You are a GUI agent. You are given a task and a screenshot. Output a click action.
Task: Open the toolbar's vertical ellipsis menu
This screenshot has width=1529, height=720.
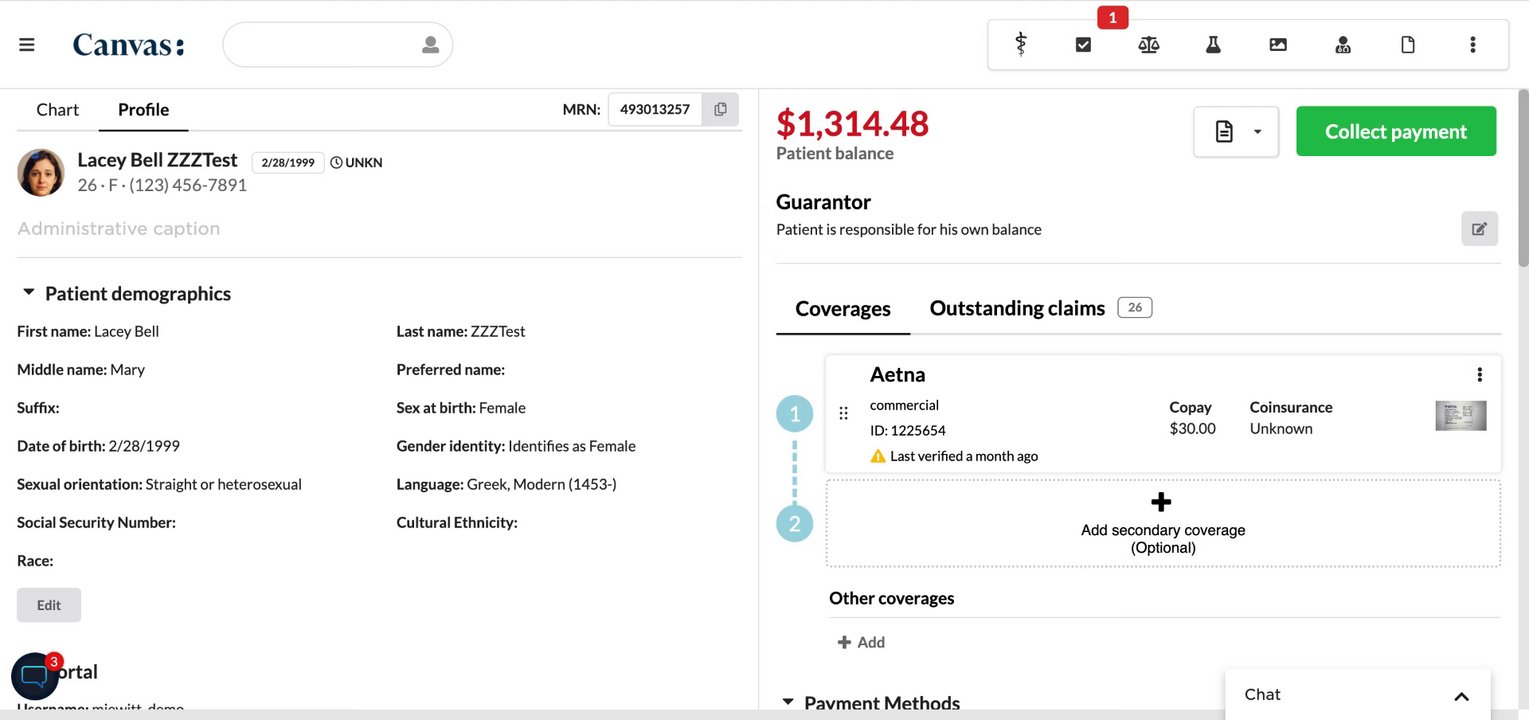pyautogui.click(x=1472, y=45)
